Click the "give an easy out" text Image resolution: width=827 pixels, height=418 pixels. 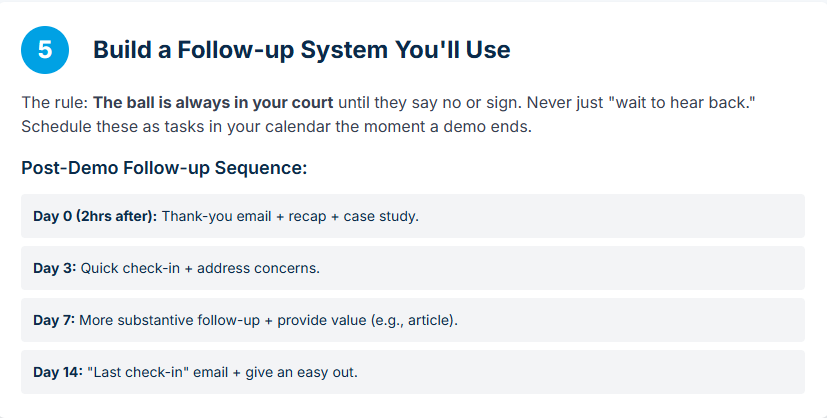300,372
